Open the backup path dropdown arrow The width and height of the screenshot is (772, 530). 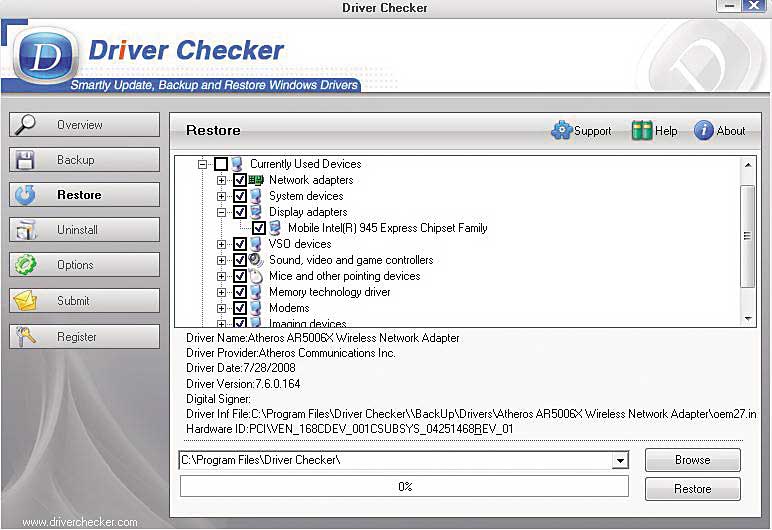pyautogui.click(x=620, y=461)
